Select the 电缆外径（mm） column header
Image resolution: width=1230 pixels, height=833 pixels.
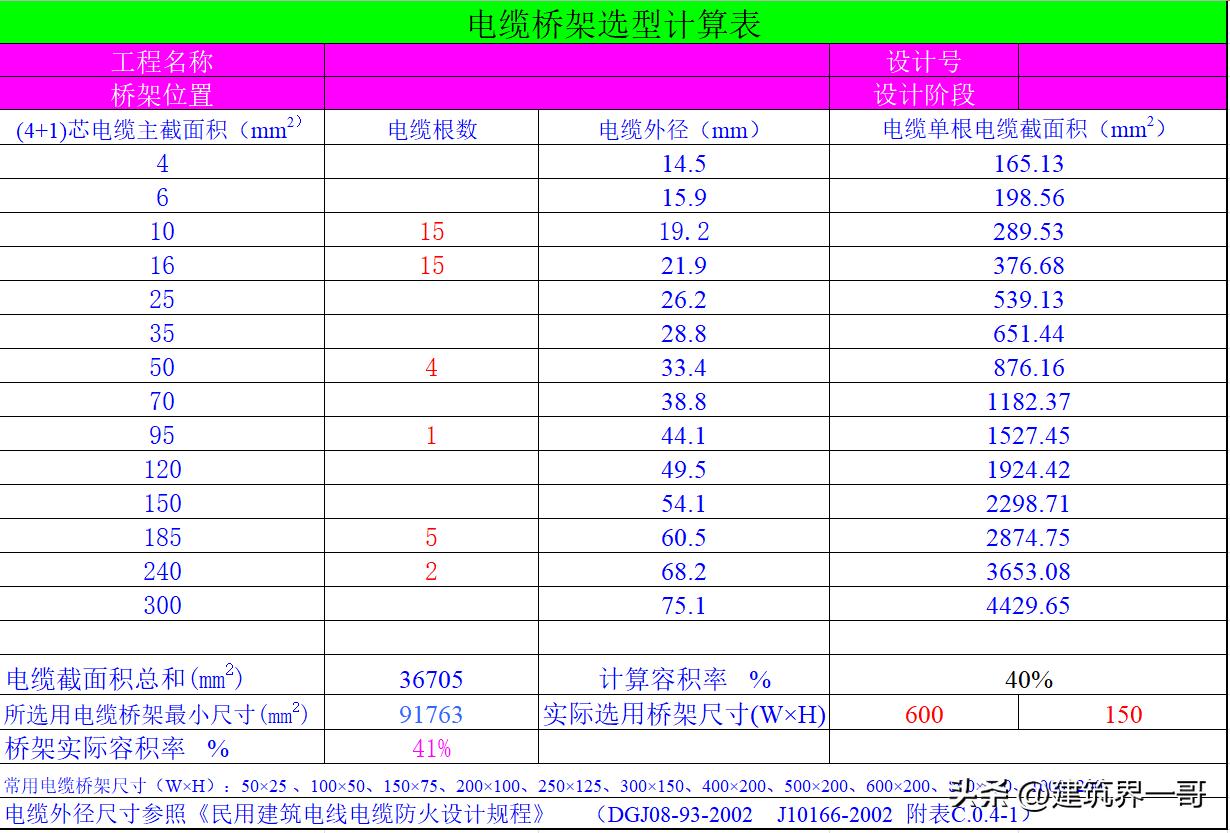tap(684, 128)
